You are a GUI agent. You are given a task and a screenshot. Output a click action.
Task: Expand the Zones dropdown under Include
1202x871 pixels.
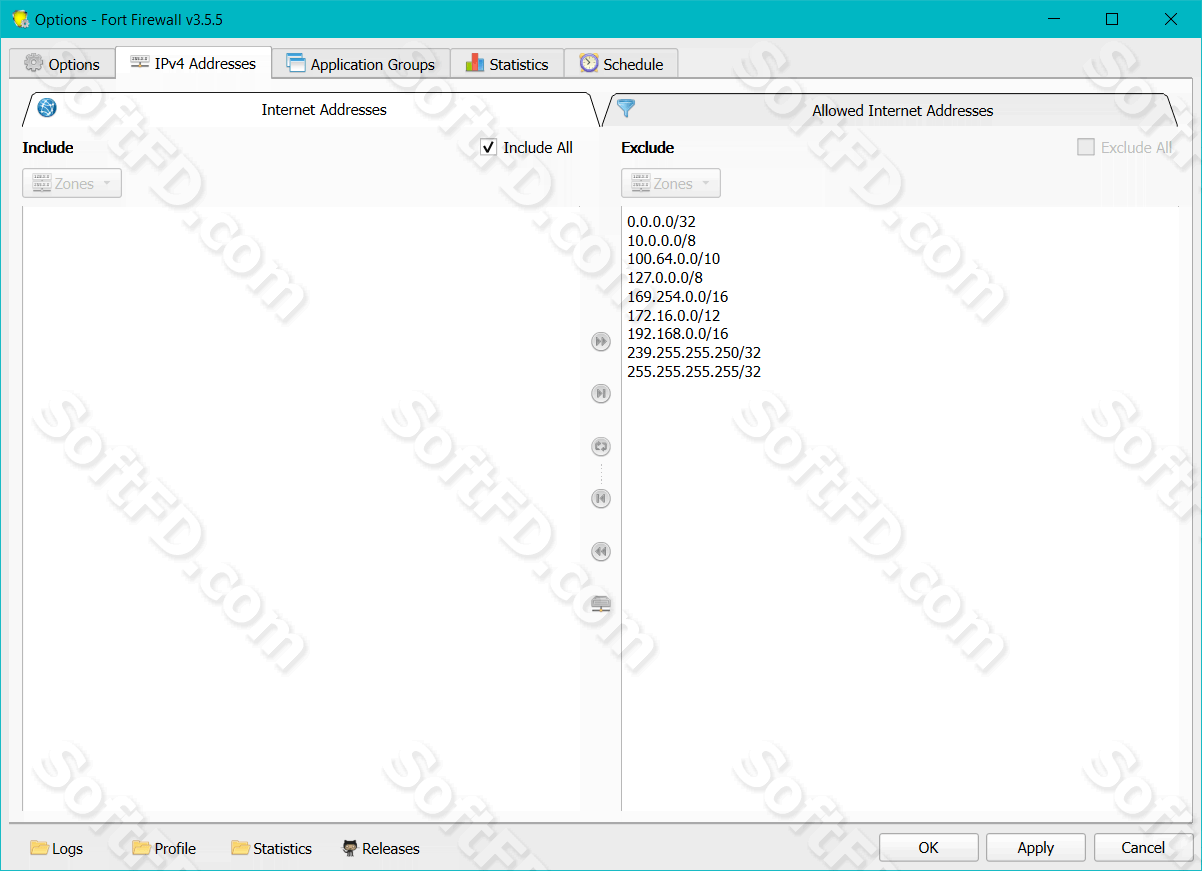(x=72, y=184)
